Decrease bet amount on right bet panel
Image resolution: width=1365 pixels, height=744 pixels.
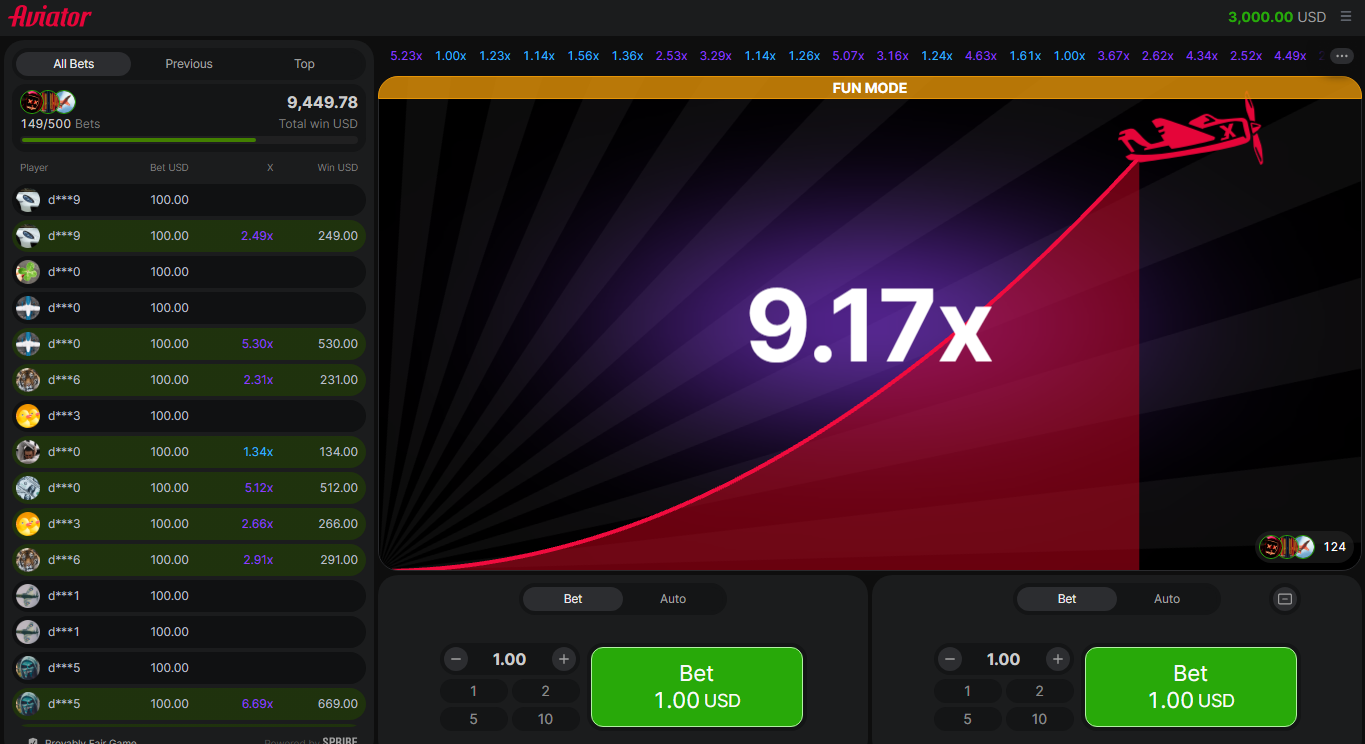[950, 659]
